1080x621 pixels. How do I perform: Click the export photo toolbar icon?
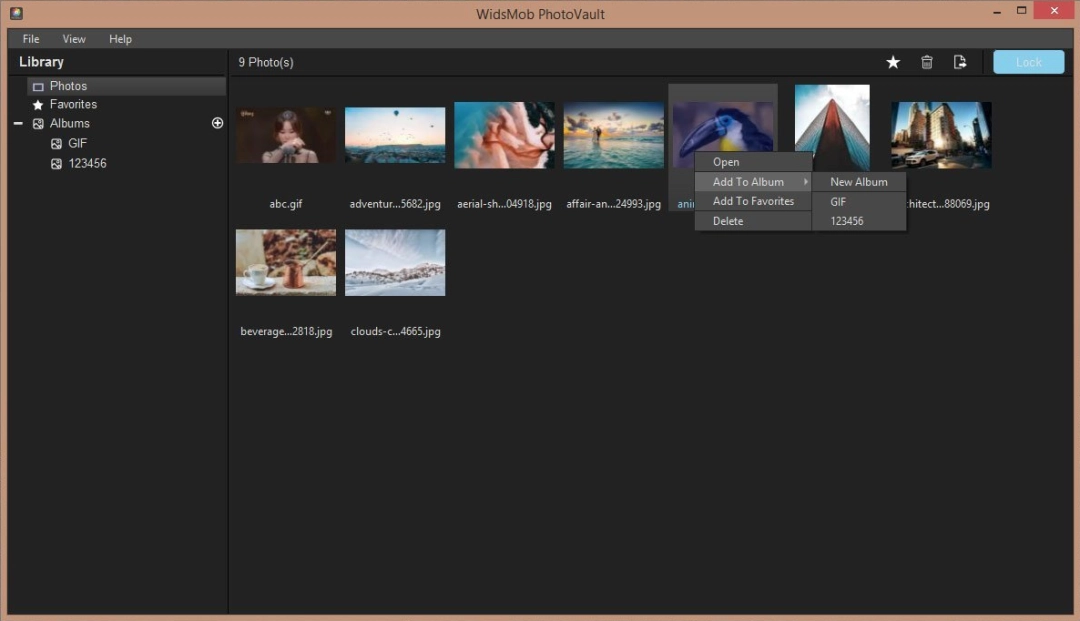click(x=960, y=61)
